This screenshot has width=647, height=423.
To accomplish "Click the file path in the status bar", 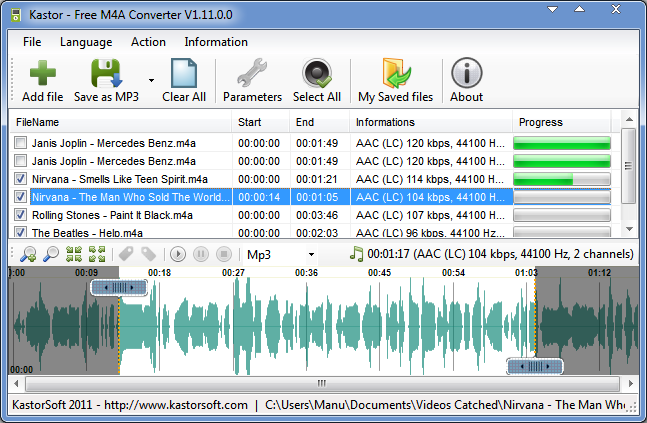I will click(x=445, y=405).
